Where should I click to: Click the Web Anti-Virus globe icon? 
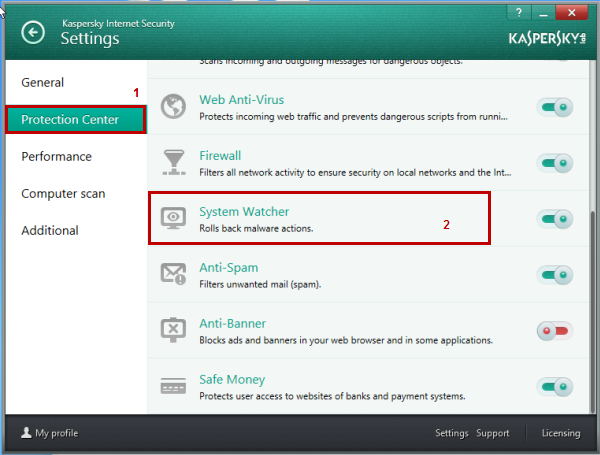(x=173, y=106)
